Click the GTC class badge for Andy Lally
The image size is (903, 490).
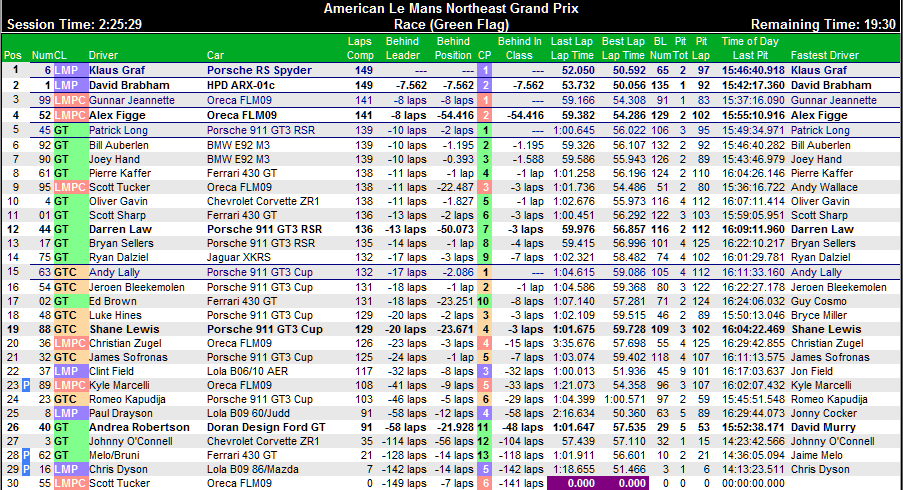point(65,272)
